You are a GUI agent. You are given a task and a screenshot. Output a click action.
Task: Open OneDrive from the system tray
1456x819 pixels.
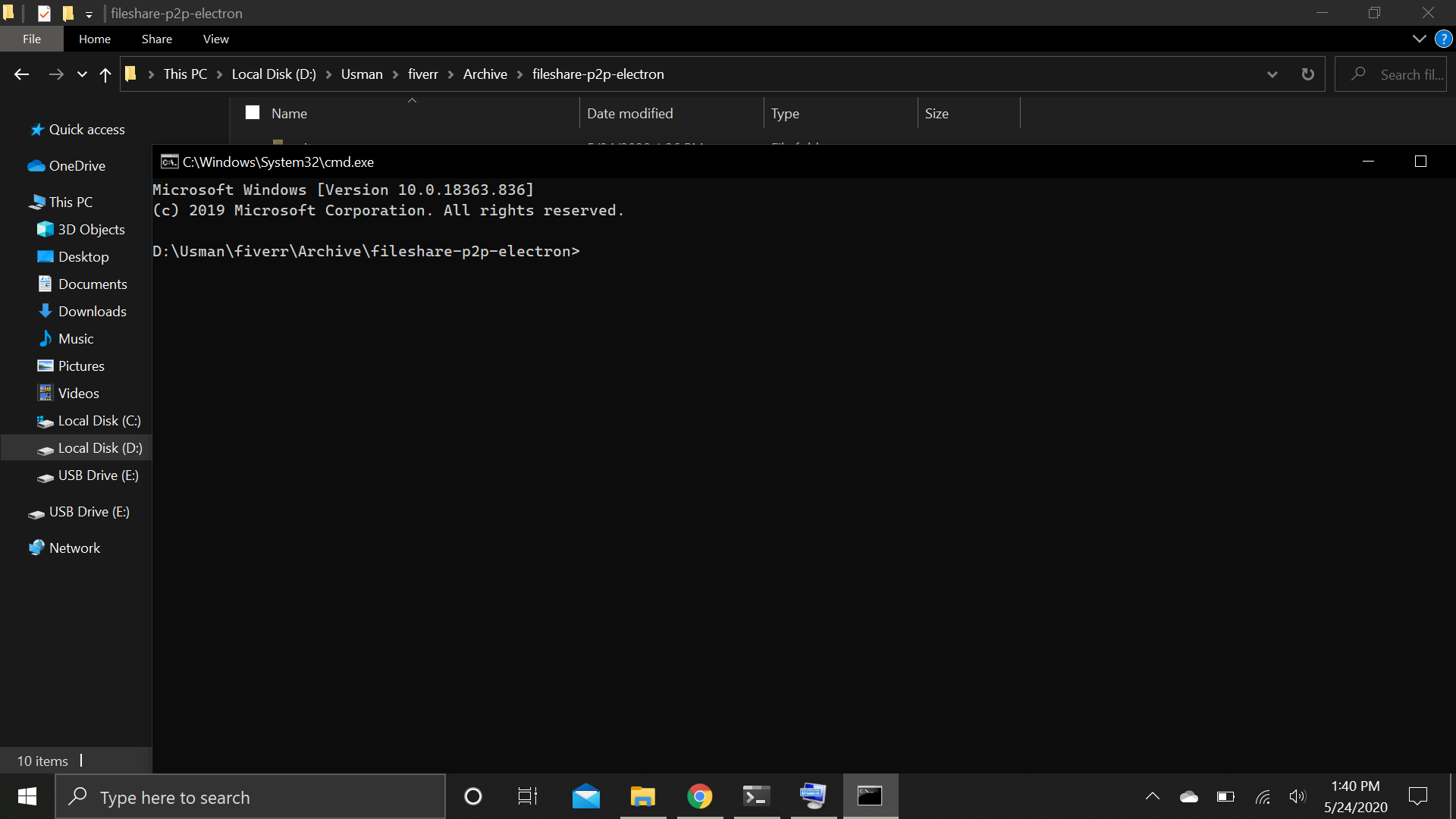tap(1188, 797)
